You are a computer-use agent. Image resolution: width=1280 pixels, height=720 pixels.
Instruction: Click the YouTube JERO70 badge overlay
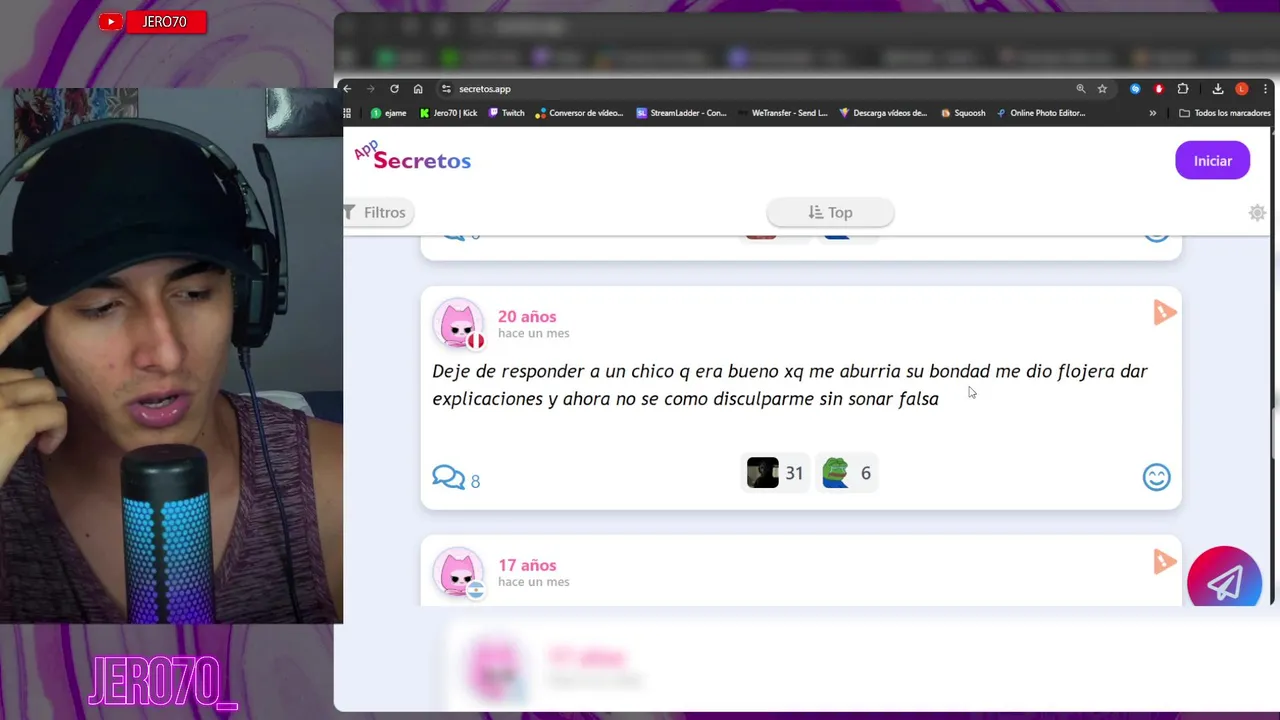click(x=152, y=21)
